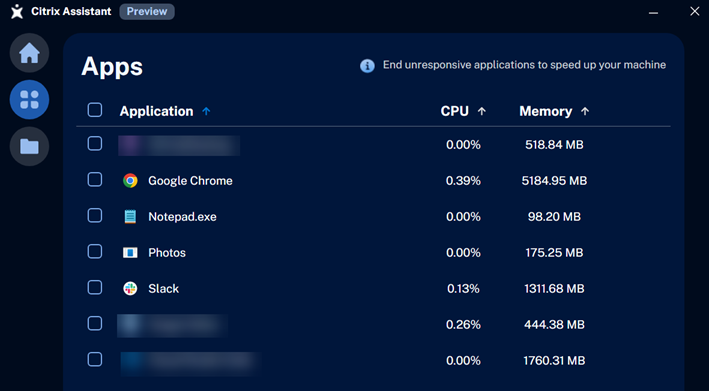Click the Citrix Assistant logo icon
This screenshot has width=709, height=391.
17,12
